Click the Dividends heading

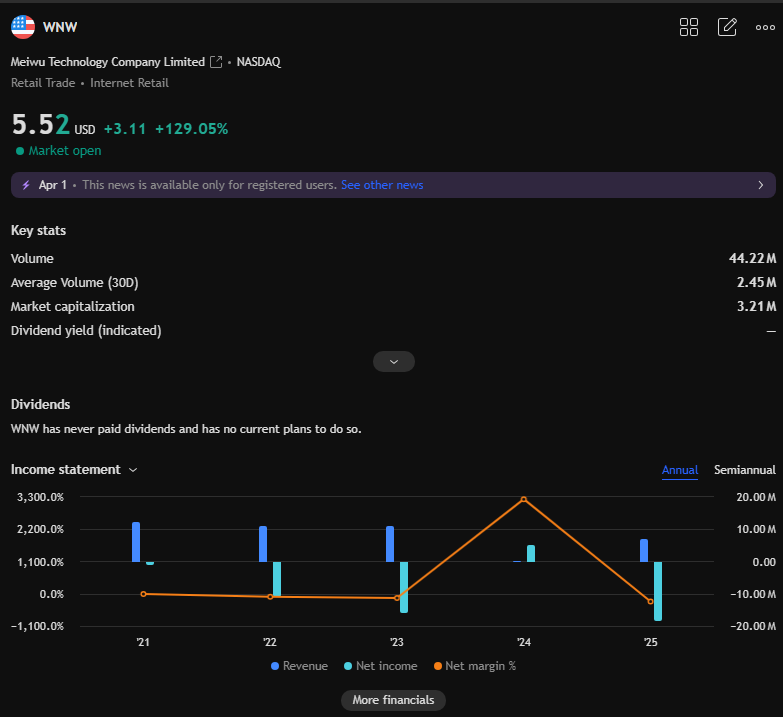tap(40, 404)
